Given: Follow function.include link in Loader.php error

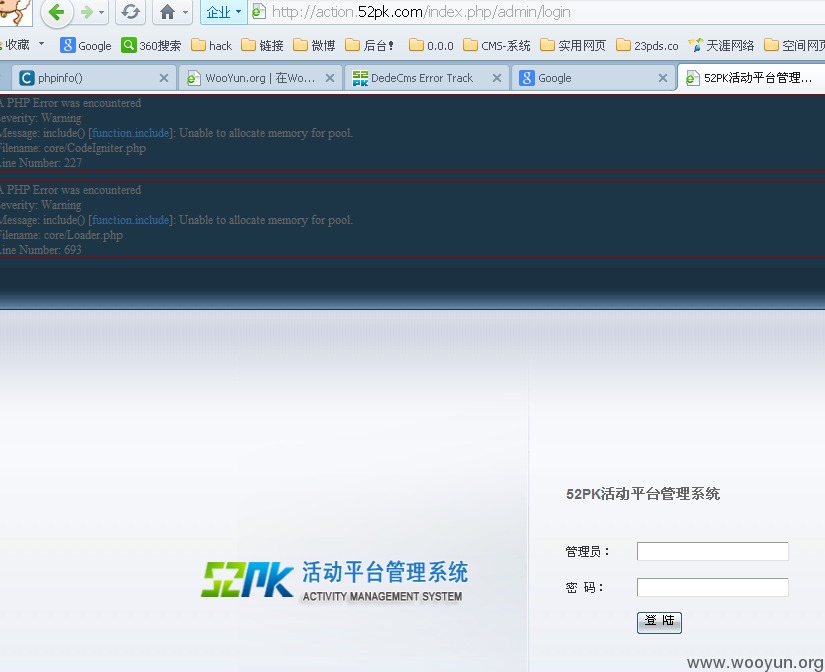Looking at the screenshot, I should [x=130, y=220].
